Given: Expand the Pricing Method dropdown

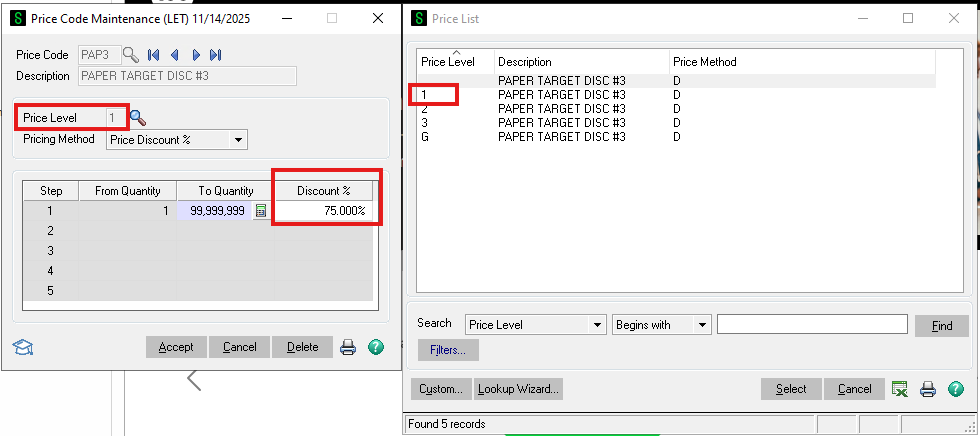Looking at the screenshot, I should tap(238, 140).
